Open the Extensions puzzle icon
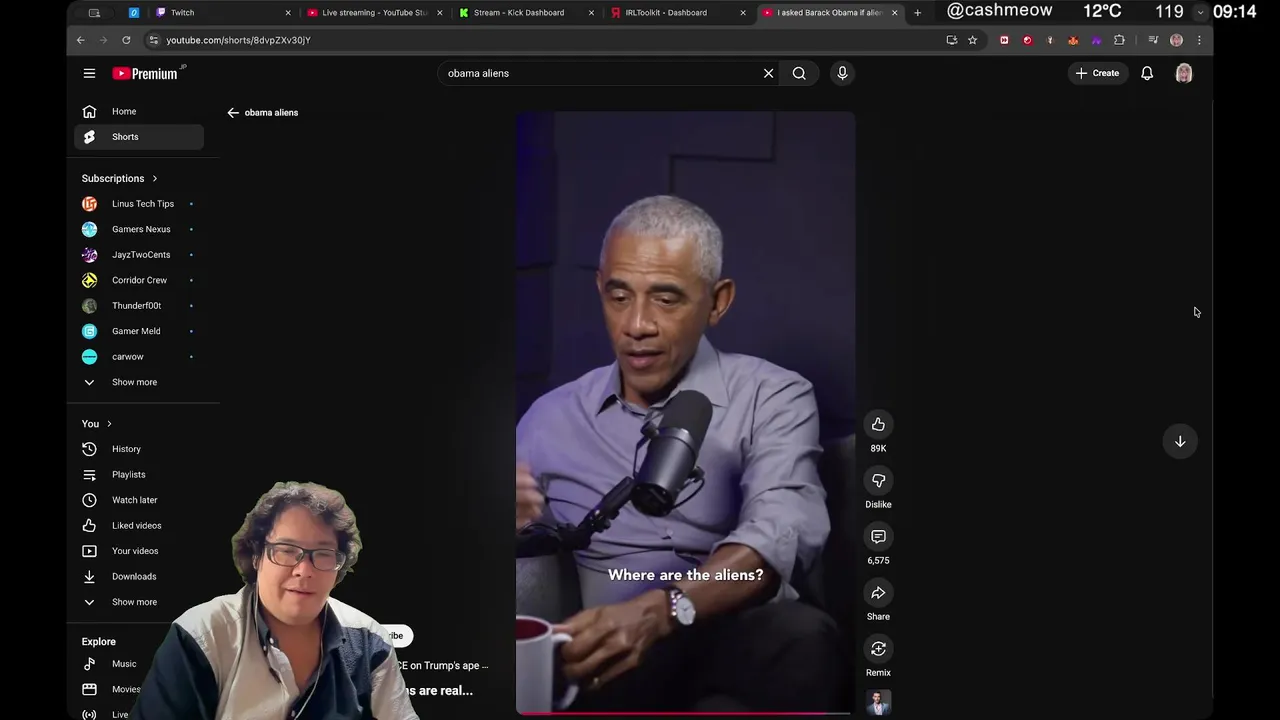The image size is (1280, 720). (1119, 40)
